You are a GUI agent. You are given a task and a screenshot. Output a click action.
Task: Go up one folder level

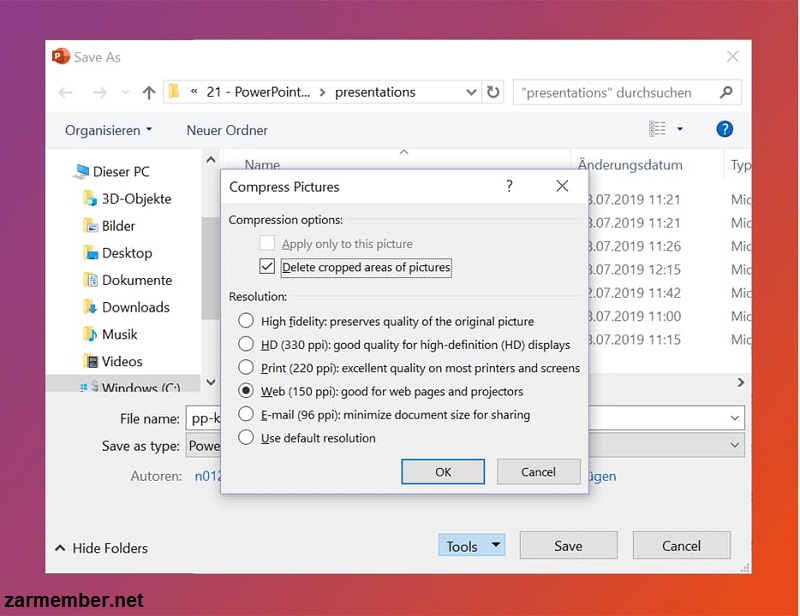click(x=149, y=92)
